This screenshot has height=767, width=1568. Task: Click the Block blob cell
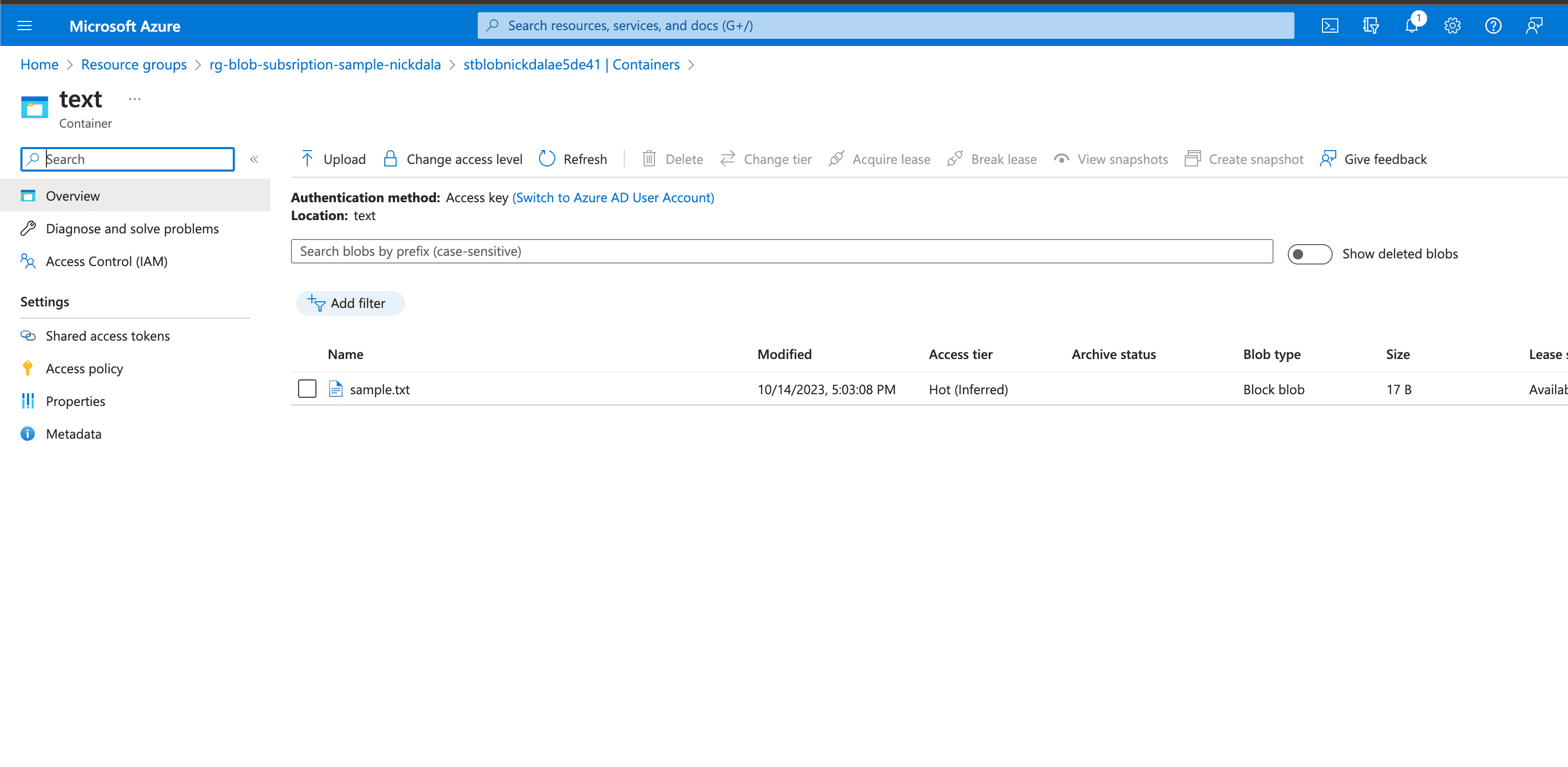pos(1273,389)
